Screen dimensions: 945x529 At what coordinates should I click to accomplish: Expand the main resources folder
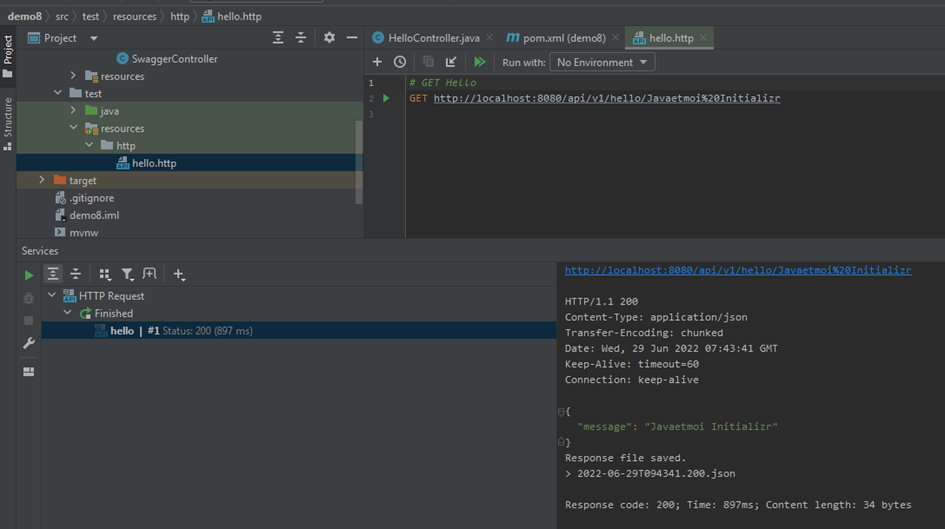(73, 76)
